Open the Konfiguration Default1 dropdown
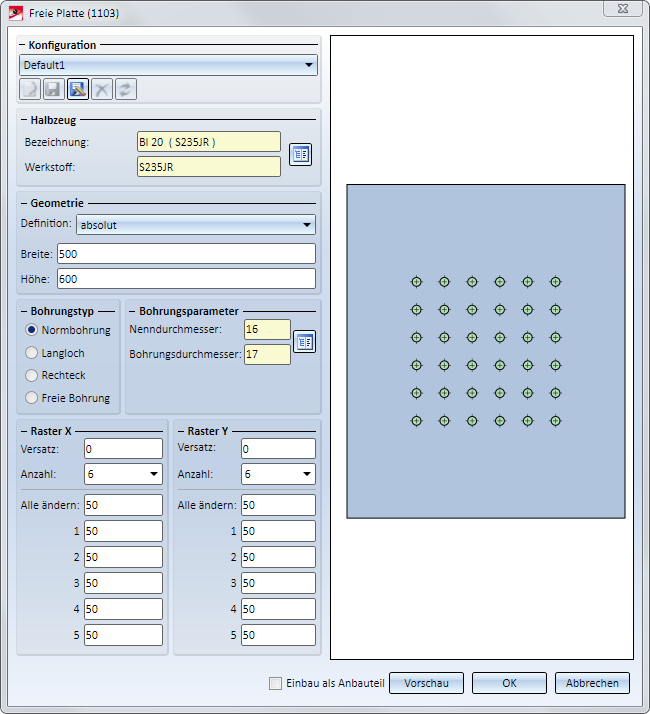 point(168,65)
